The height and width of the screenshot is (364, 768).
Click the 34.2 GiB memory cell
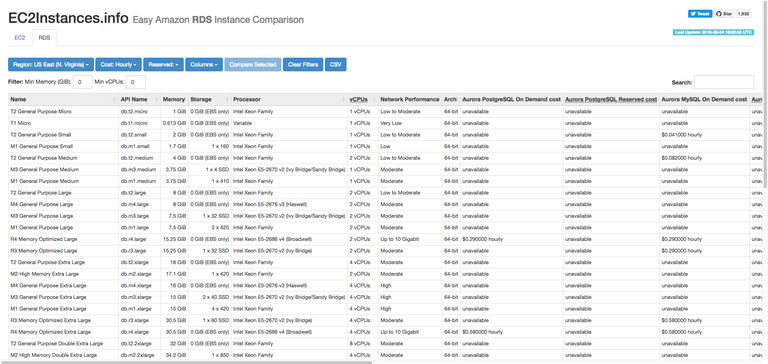[174, 355]
